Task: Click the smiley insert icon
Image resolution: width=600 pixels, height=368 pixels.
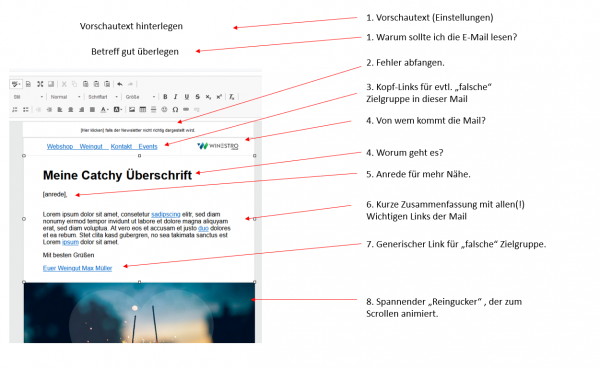Action: coord(164,109)
